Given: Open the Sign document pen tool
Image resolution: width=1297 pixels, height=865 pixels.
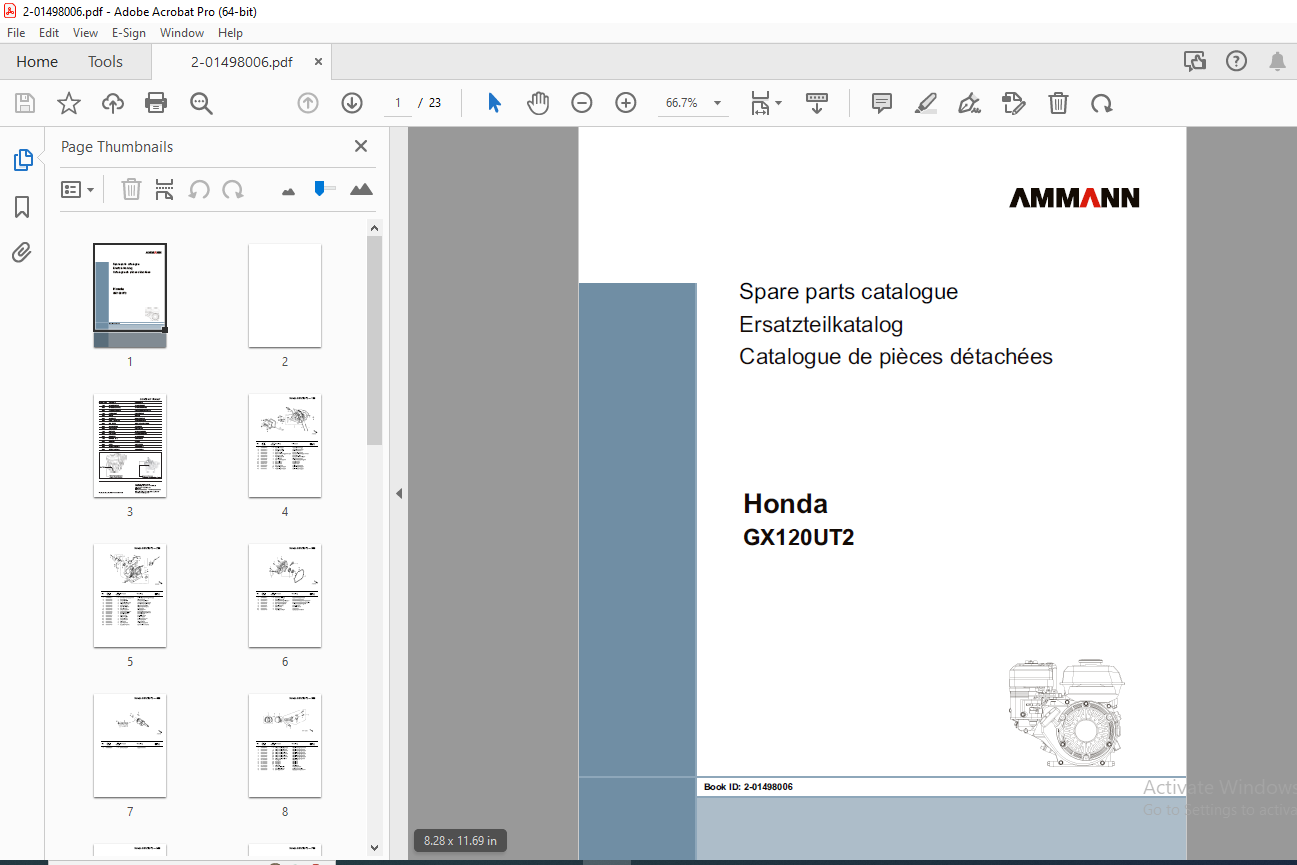Looking at the screenshot, I should pos(969,103).
